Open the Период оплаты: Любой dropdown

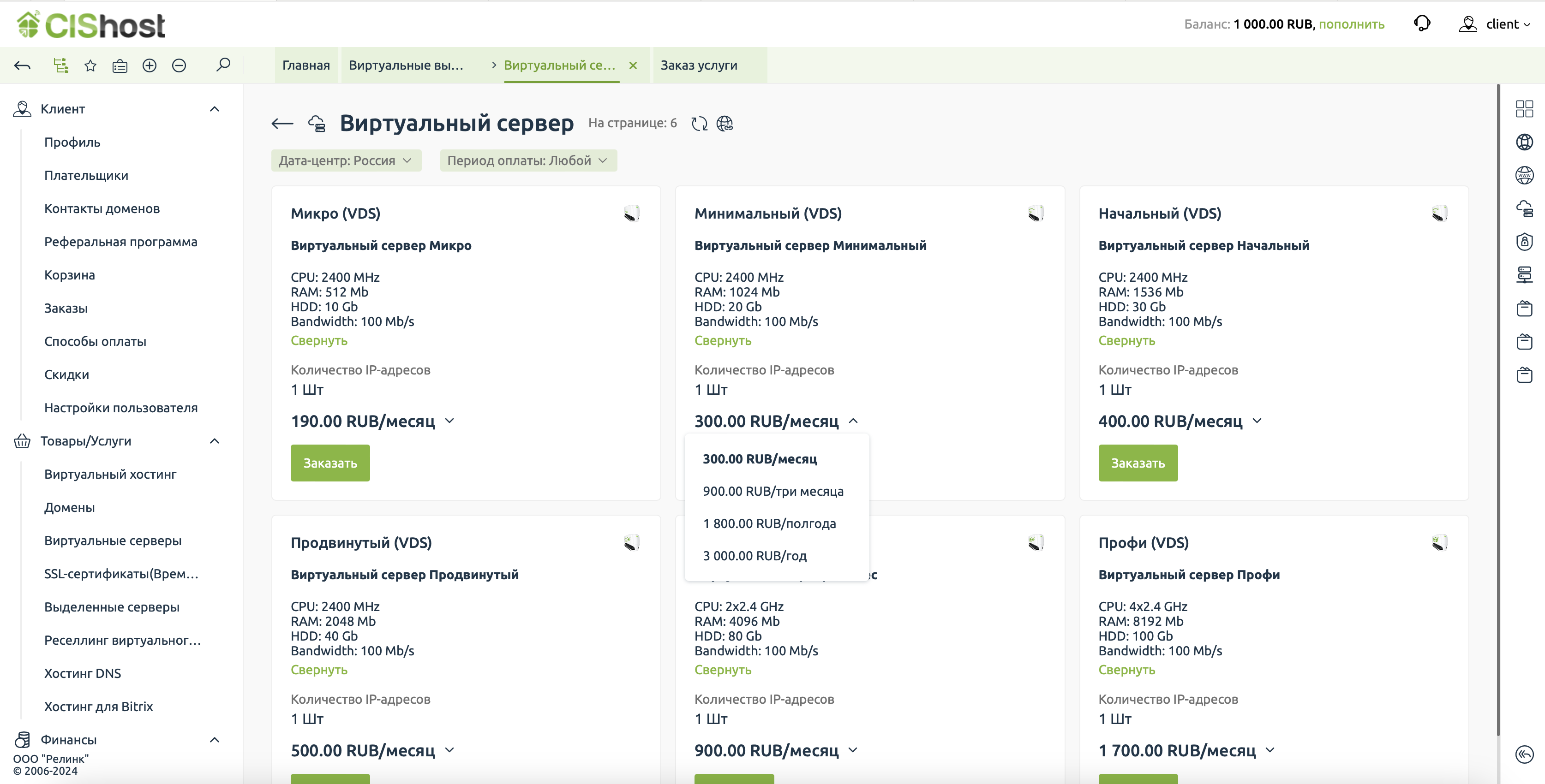(528, 160)
